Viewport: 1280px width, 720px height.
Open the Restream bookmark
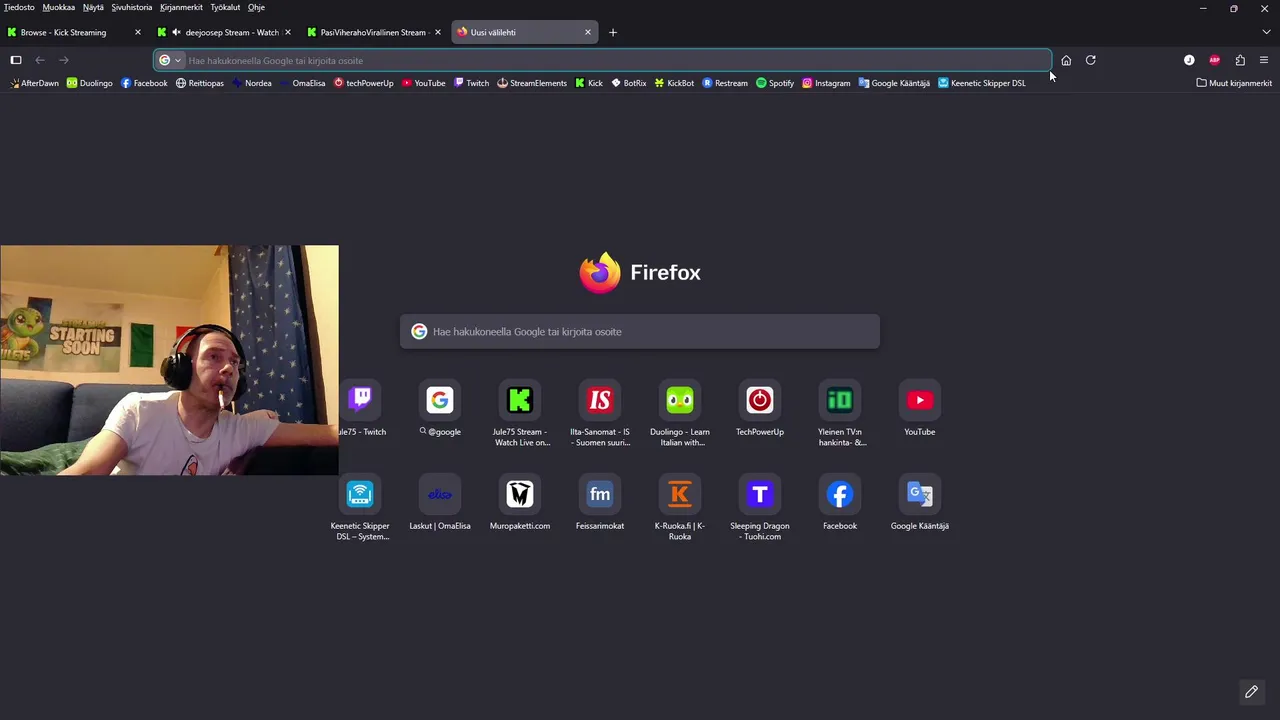[x=725, y=83]
